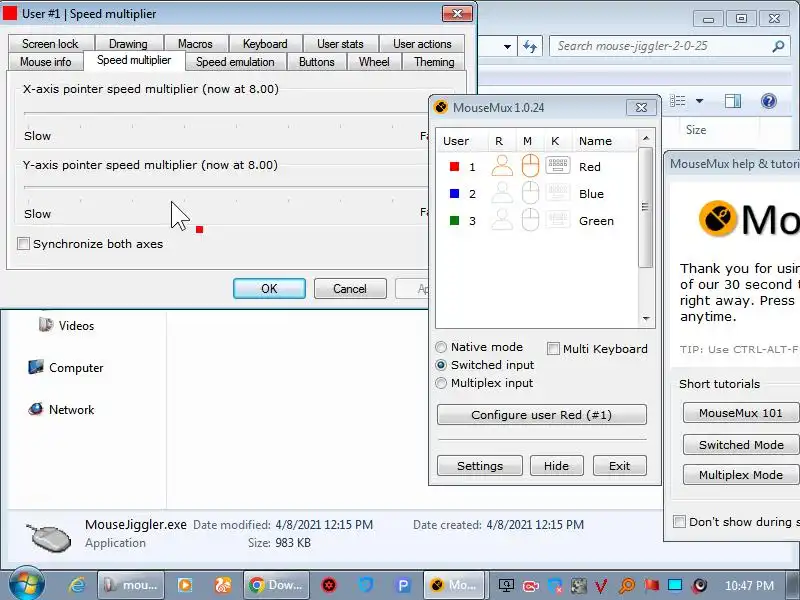
Task: Open the User stats tab
Action: point(340,44)
